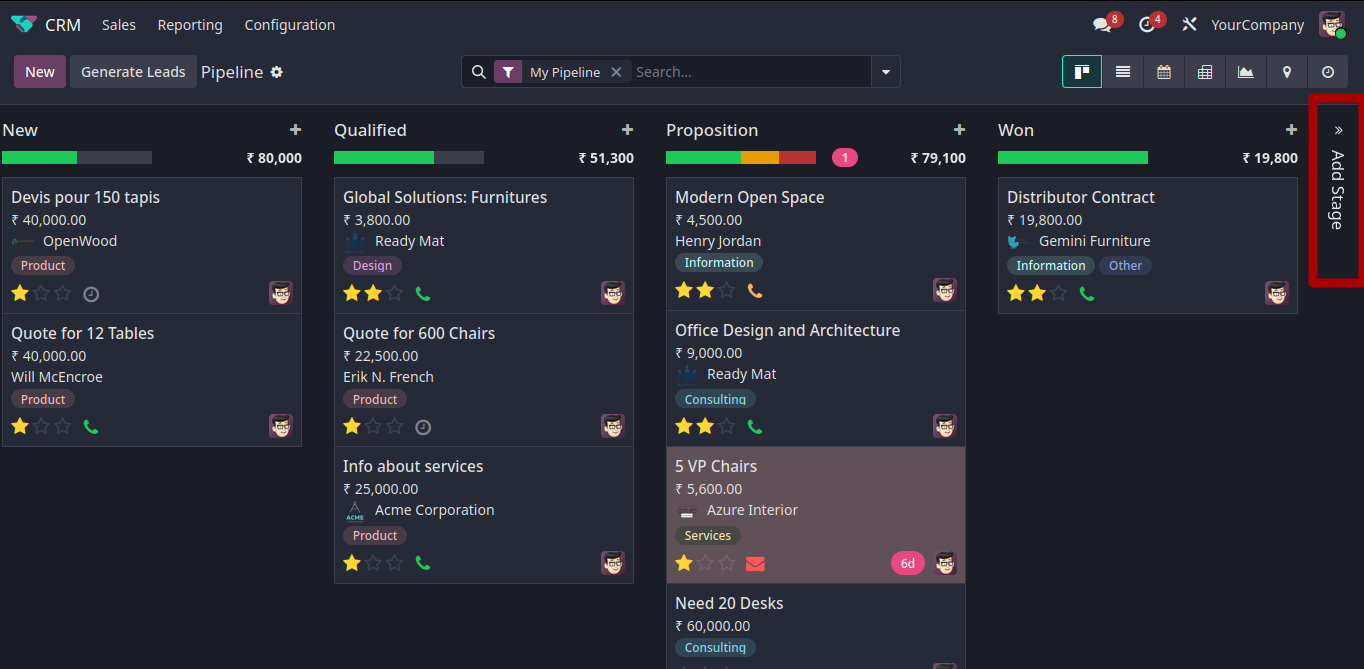This screenshot has width=1364, height=669.
Task: Switch to the activity view
Action: 1328,72
